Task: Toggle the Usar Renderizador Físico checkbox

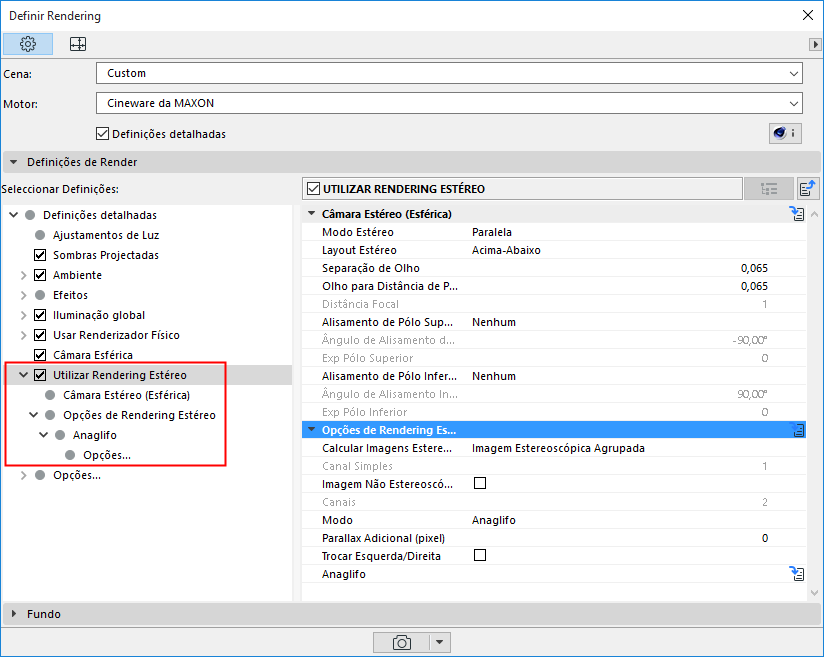Action: click(x=40, y=335)
